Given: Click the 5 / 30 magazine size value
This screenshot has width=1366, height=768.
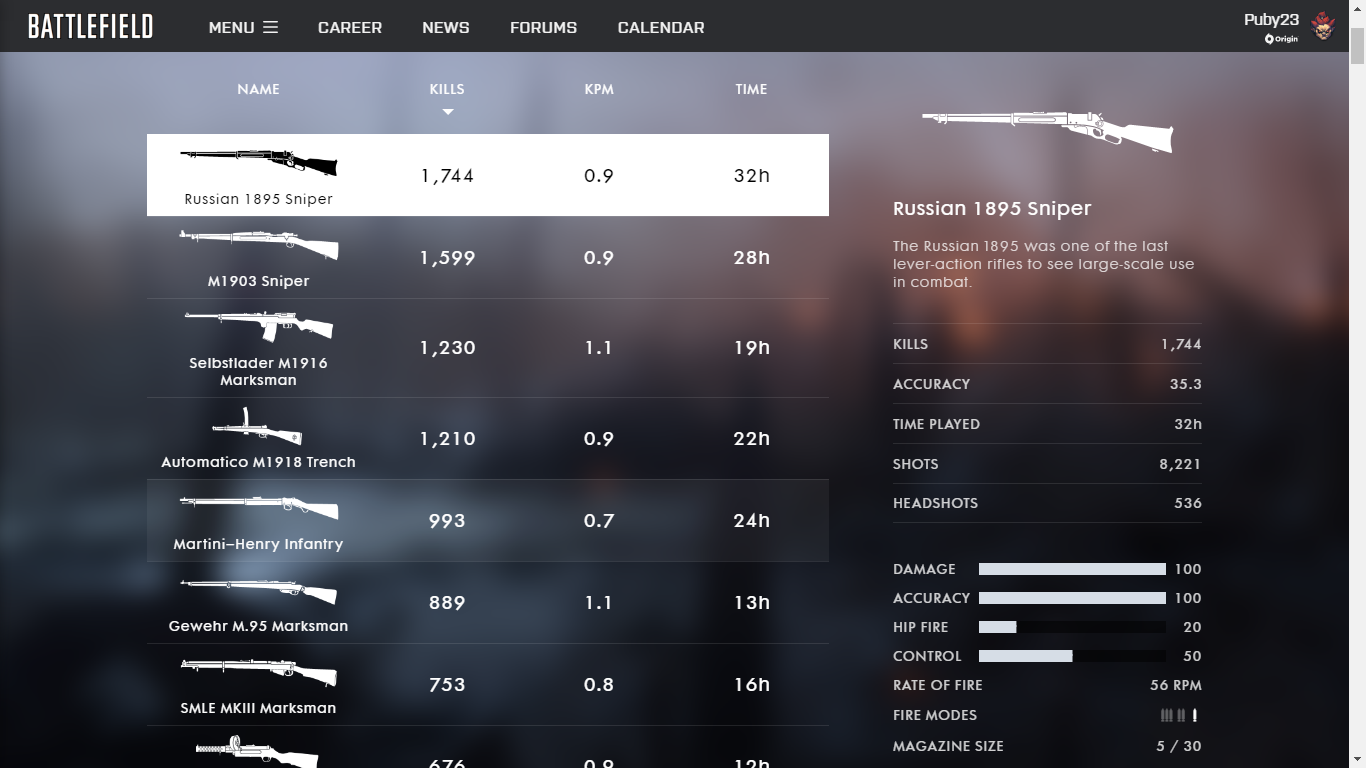Looking at the screenshot, I should 1179,746.
